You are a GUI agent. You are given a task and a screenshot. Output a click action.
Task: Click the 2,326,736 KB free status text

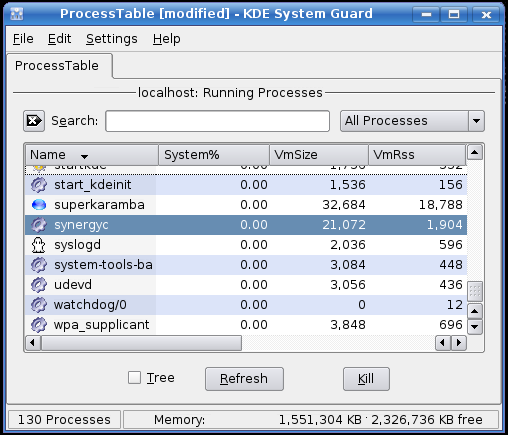(427, 420)
